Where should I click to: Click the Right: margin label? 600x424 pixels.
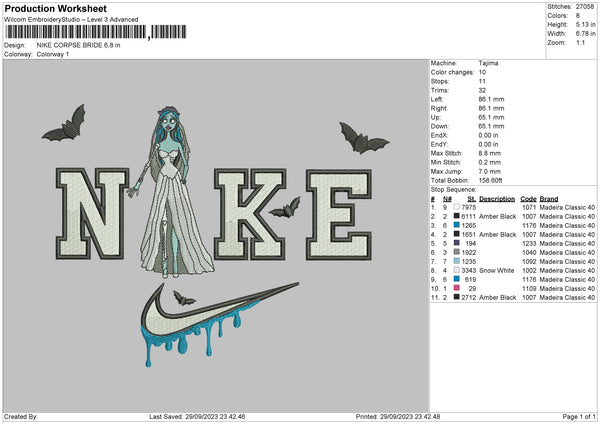point(439,108)
